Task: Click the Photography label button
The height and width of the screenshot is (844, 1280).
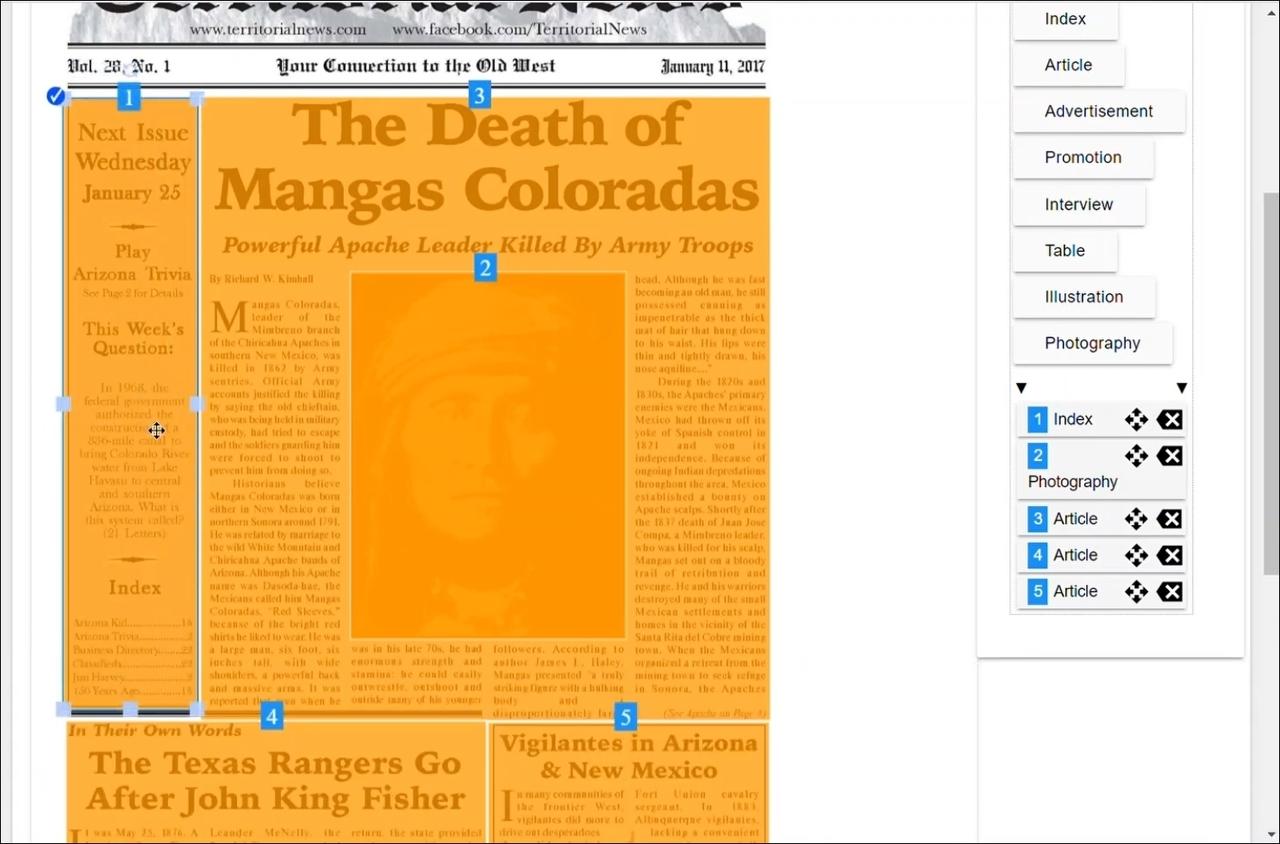Action: tap(1092, 343)
